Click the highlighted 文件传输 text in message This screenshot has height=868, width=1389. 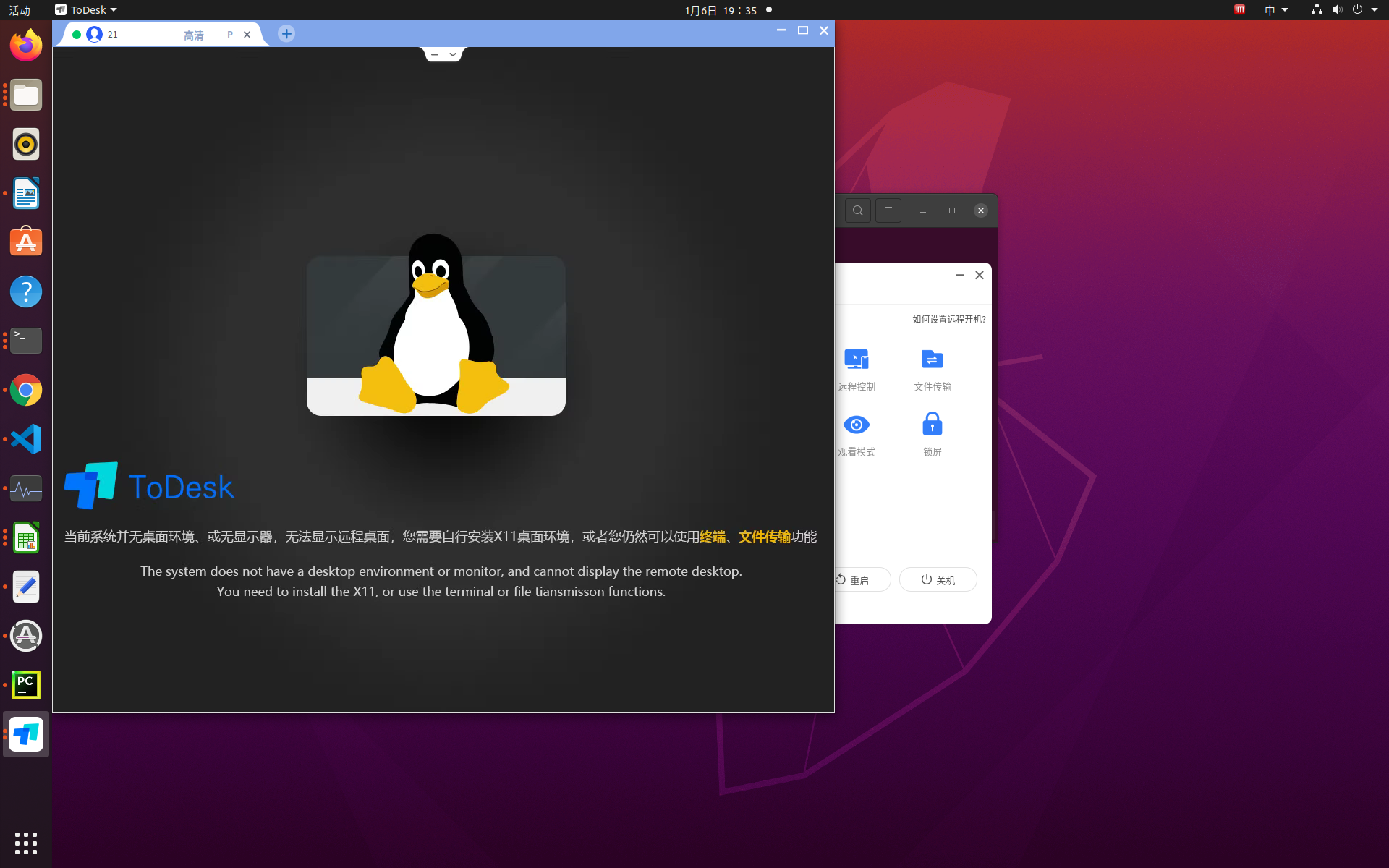765,537
